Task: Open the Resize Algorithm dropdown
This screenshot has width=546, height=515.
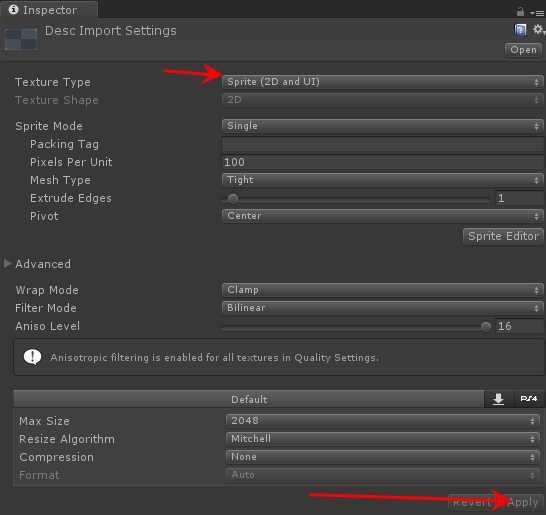Action: pos(382,439)
